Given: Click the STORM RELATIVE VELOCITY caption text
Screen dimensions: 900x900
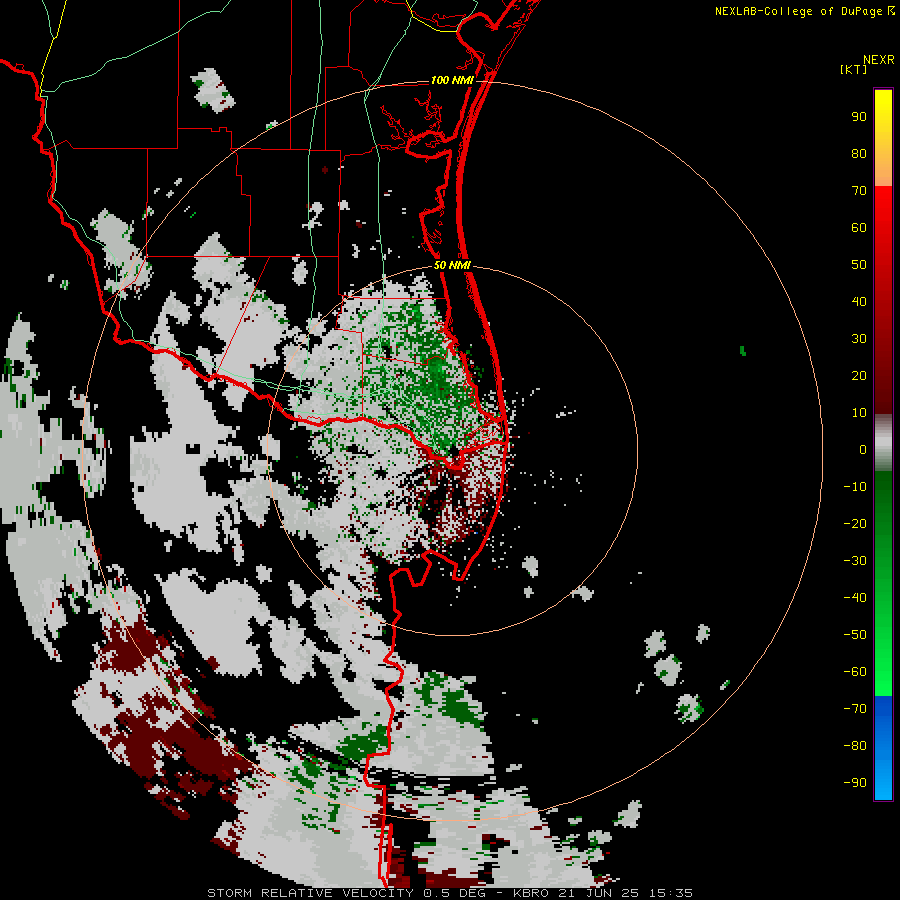Looking at the screenshot, I should pos(310,893).
